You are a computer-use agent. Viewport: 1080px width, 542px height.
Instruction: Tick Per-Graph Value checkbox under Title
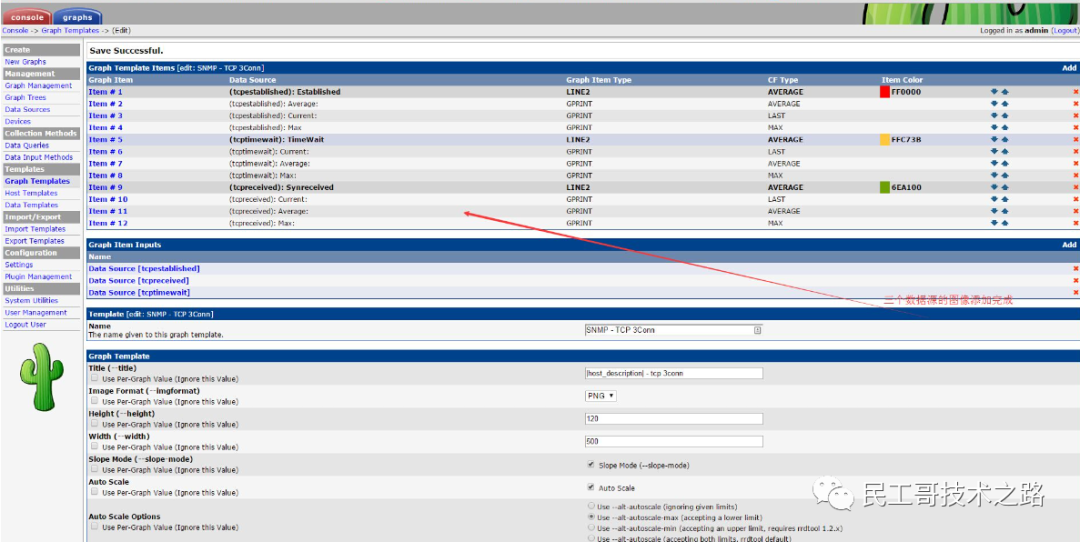(94, 379)
